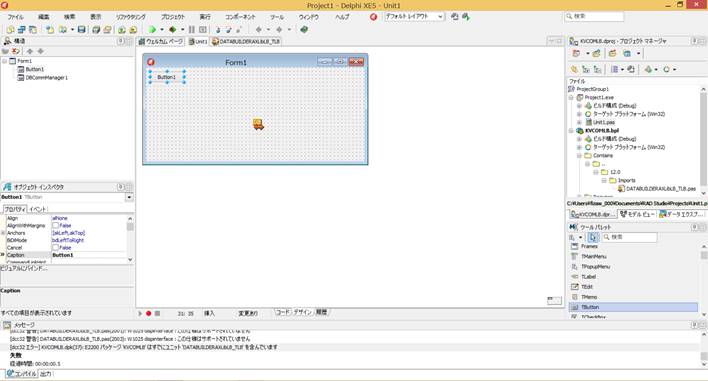
Task: Open the Button1 object selector dropdown
Action: pyautogui.click(x=129, y=197)
